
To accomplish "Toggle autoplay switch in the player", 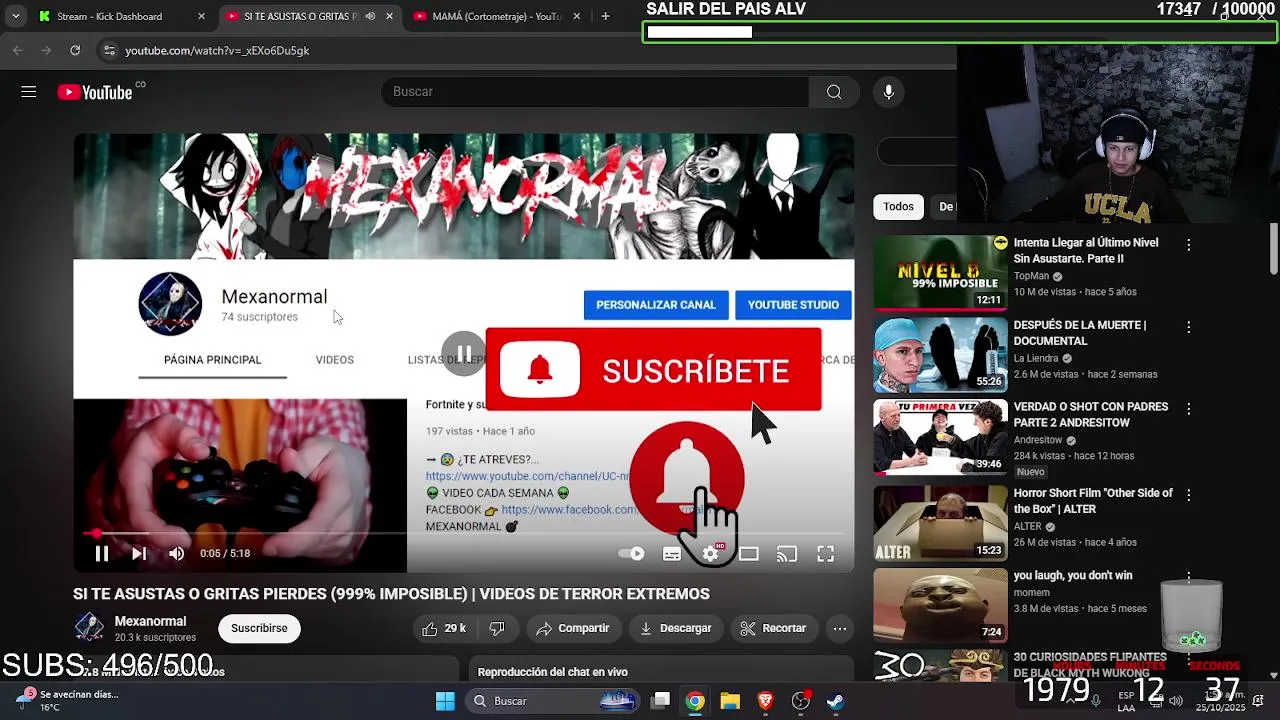I will click(631, 553).
